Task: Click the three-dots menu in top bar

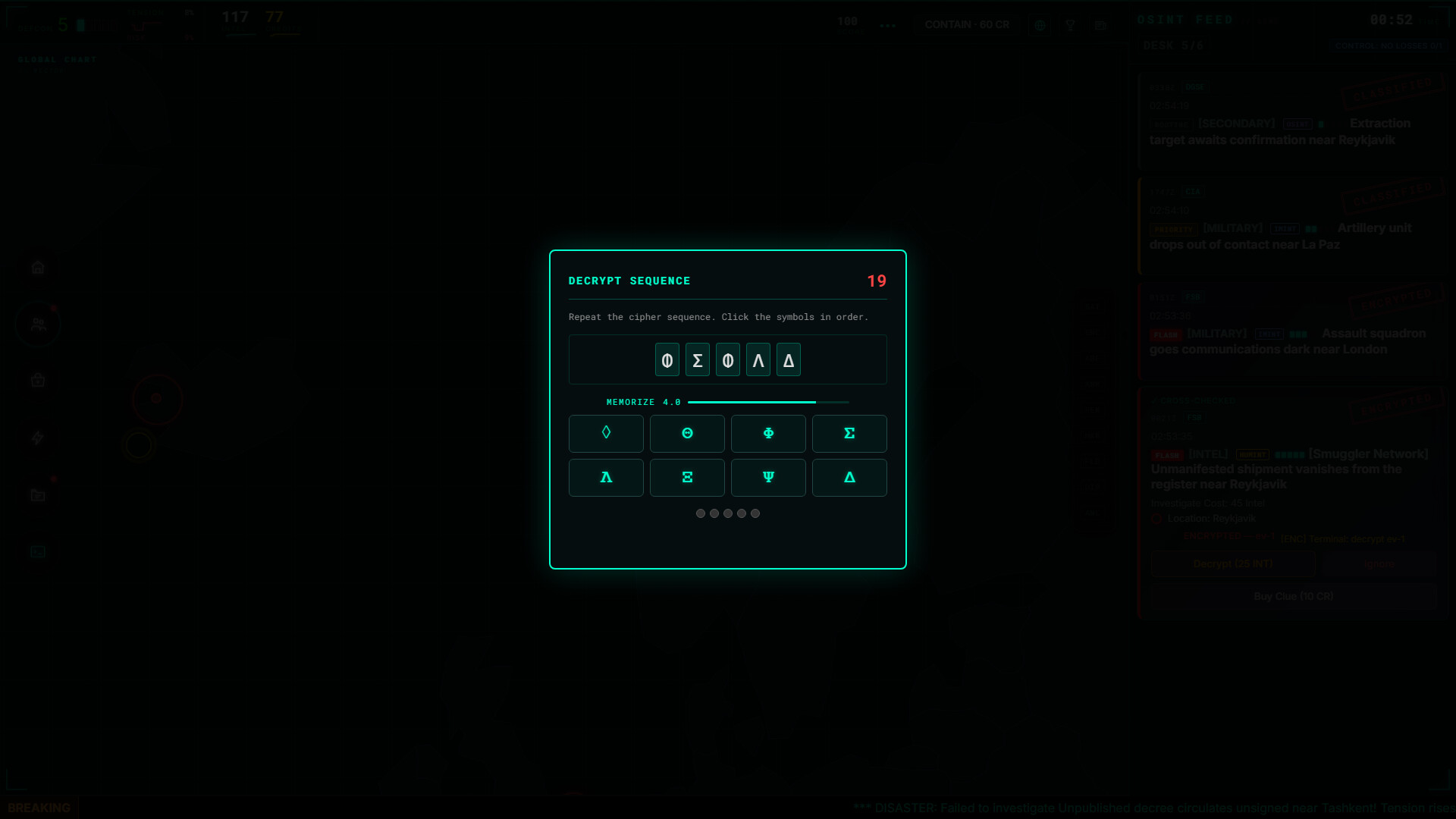Action: click(x=887, y=25)
